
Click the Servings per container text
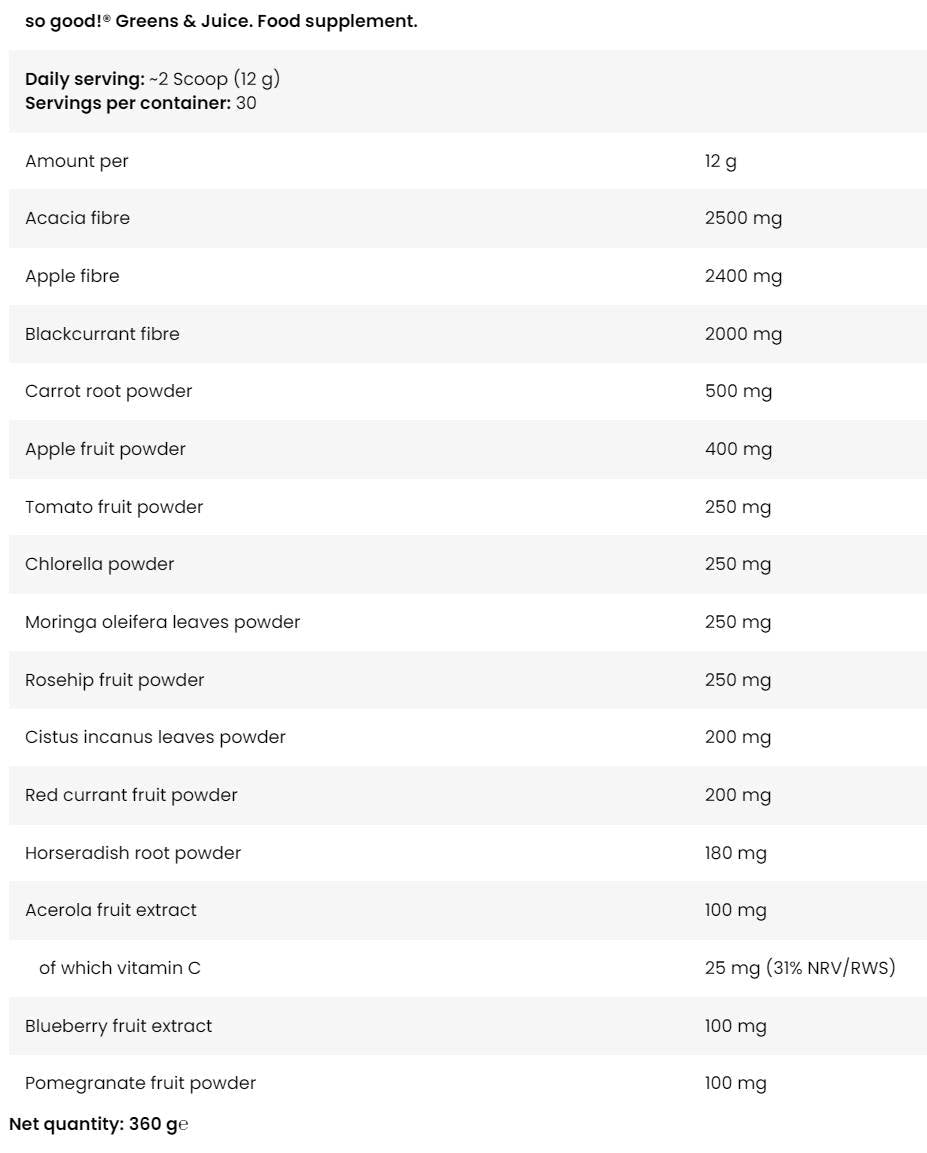tap(140, 103)
